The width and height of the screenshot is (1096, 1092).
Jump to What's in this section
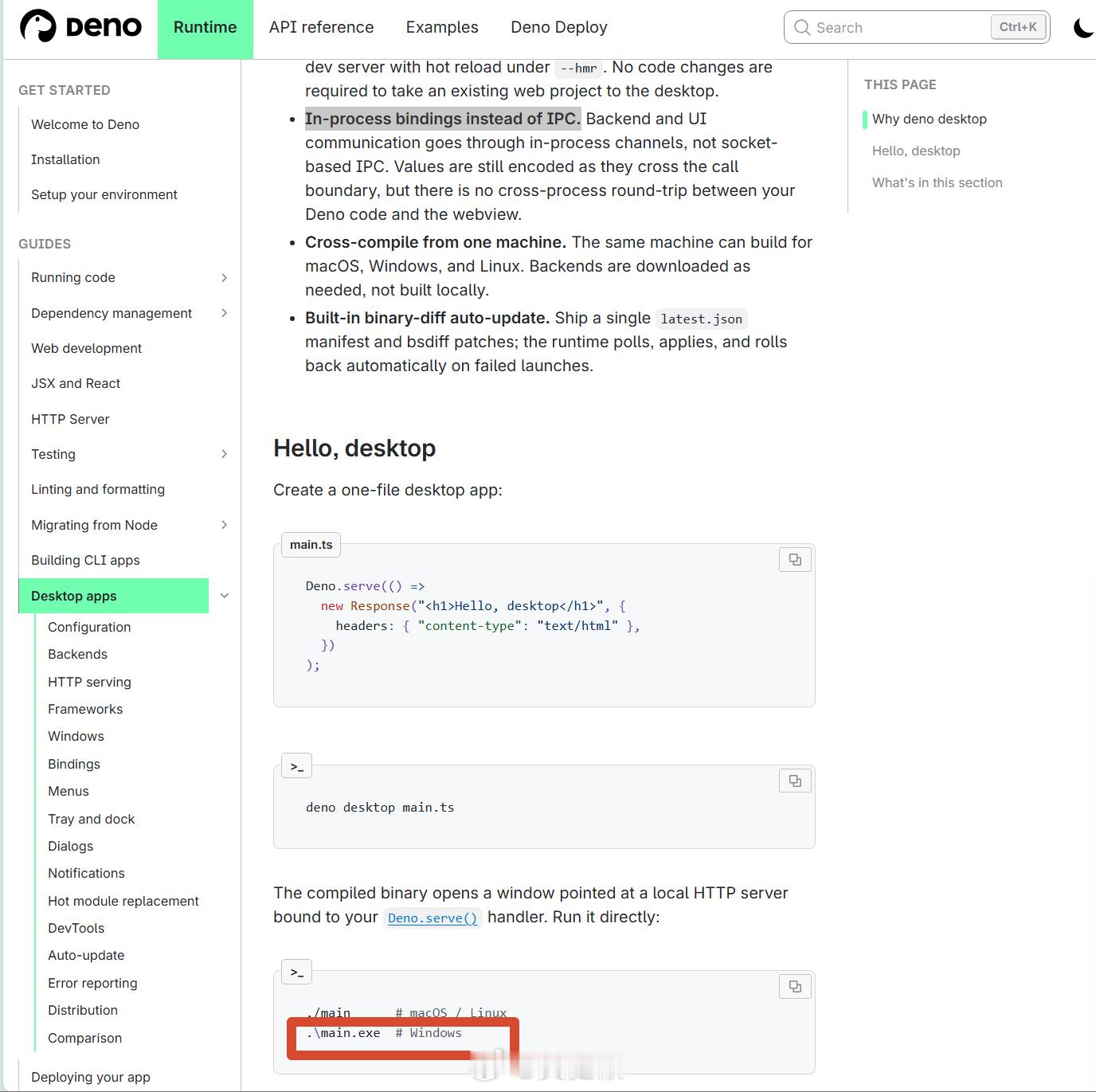[937, 182]
